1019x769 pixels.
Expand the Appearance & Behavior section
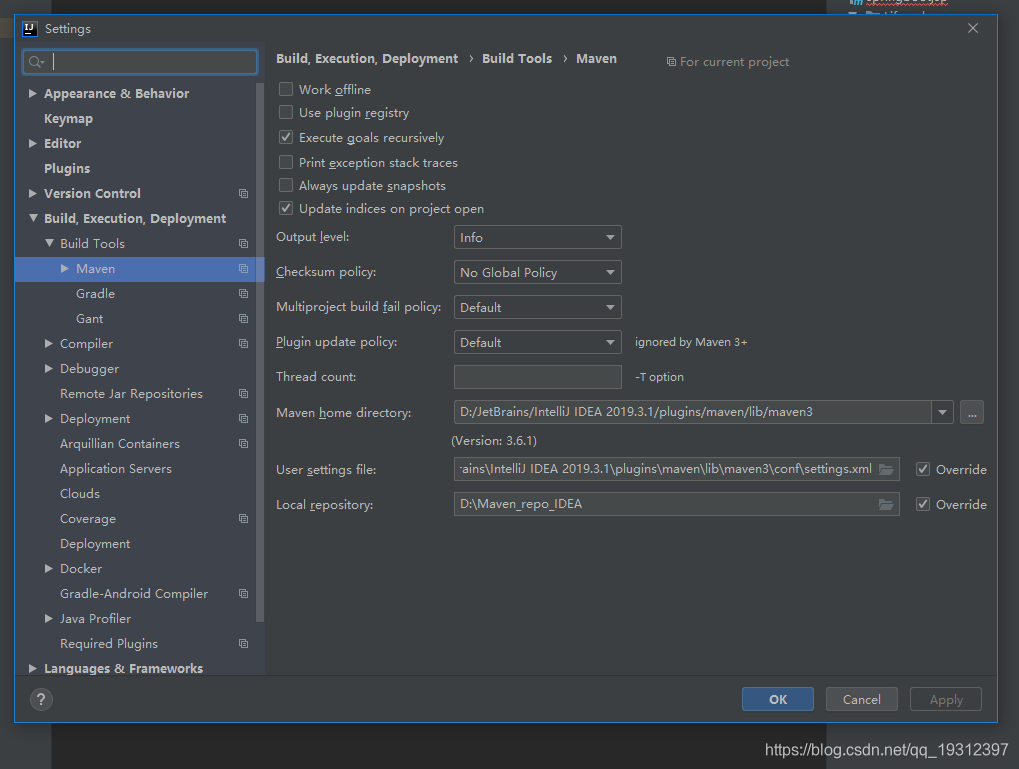(32, 94)
